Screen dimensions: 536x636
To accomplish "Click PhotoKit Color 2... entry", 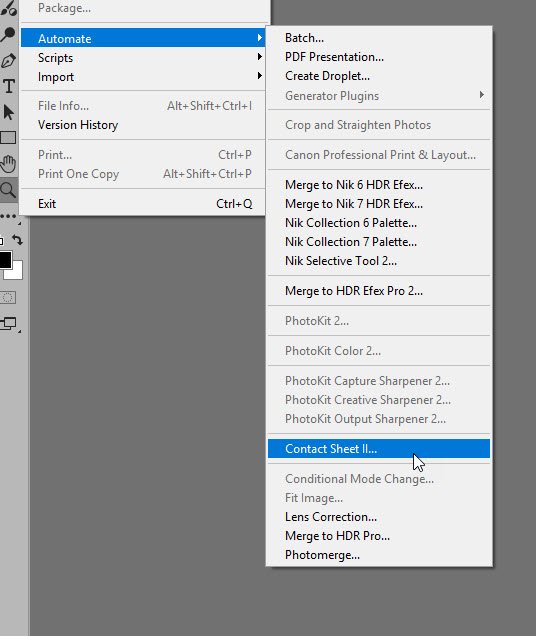I will [379, 351].
